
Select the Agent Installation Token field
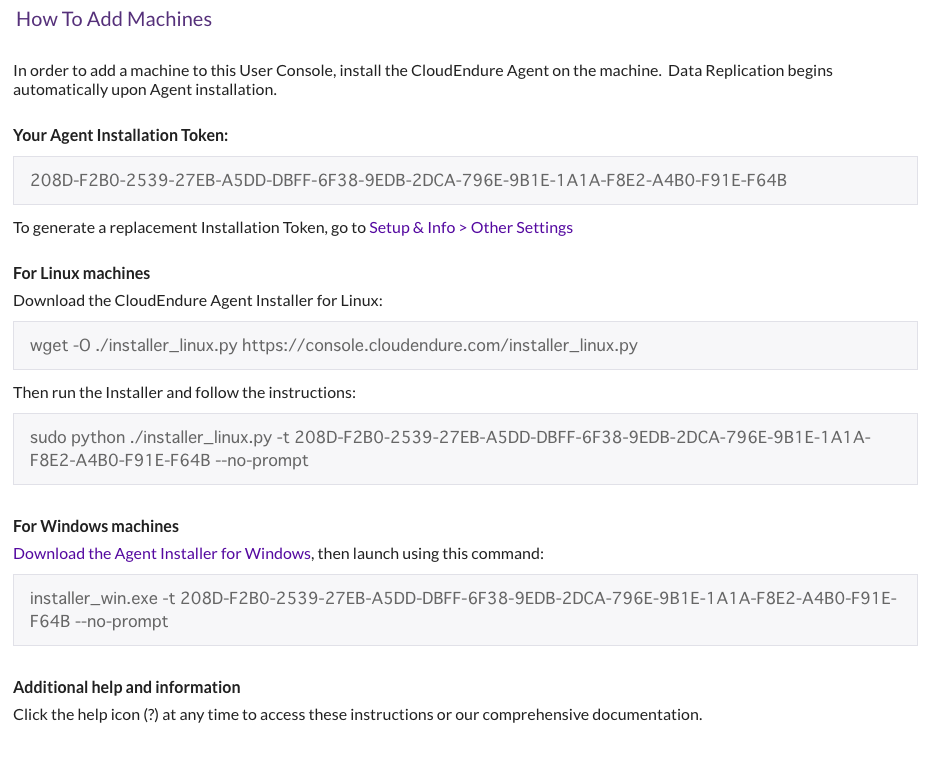pos(465,181)
